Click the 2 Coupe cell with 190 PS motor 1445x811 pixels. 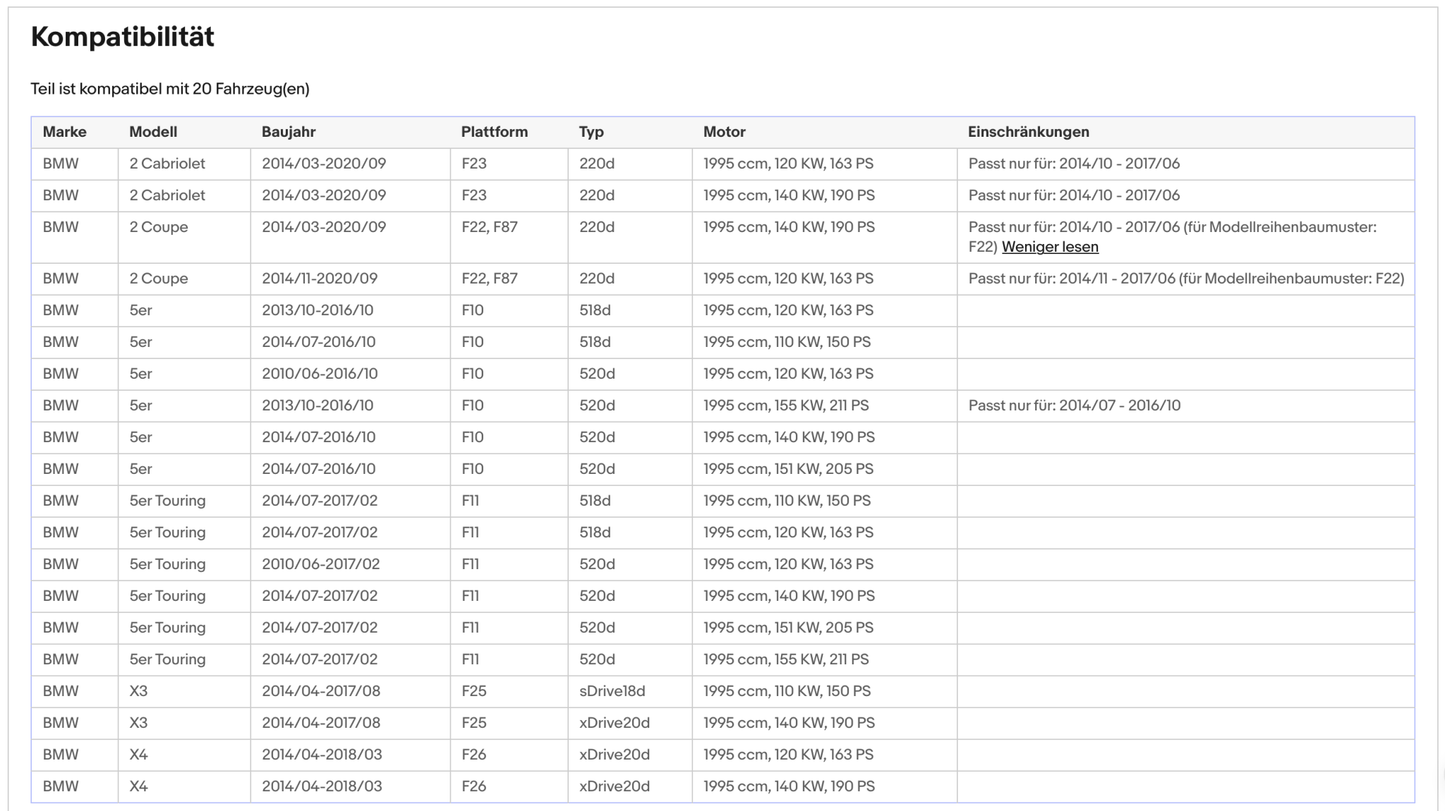tap(158, 227)
